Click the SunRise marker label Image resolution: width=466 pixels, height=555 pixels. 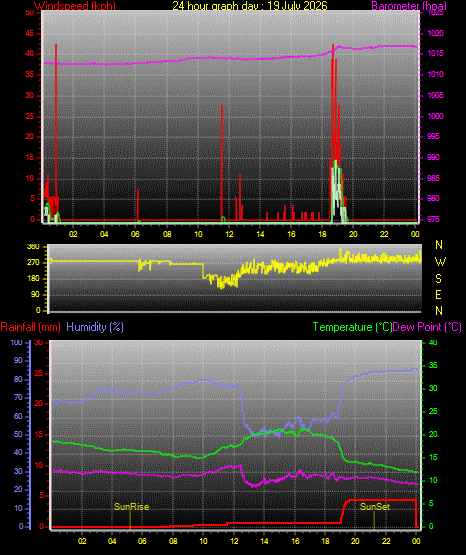pyautogui.click(x=131, y=507)
